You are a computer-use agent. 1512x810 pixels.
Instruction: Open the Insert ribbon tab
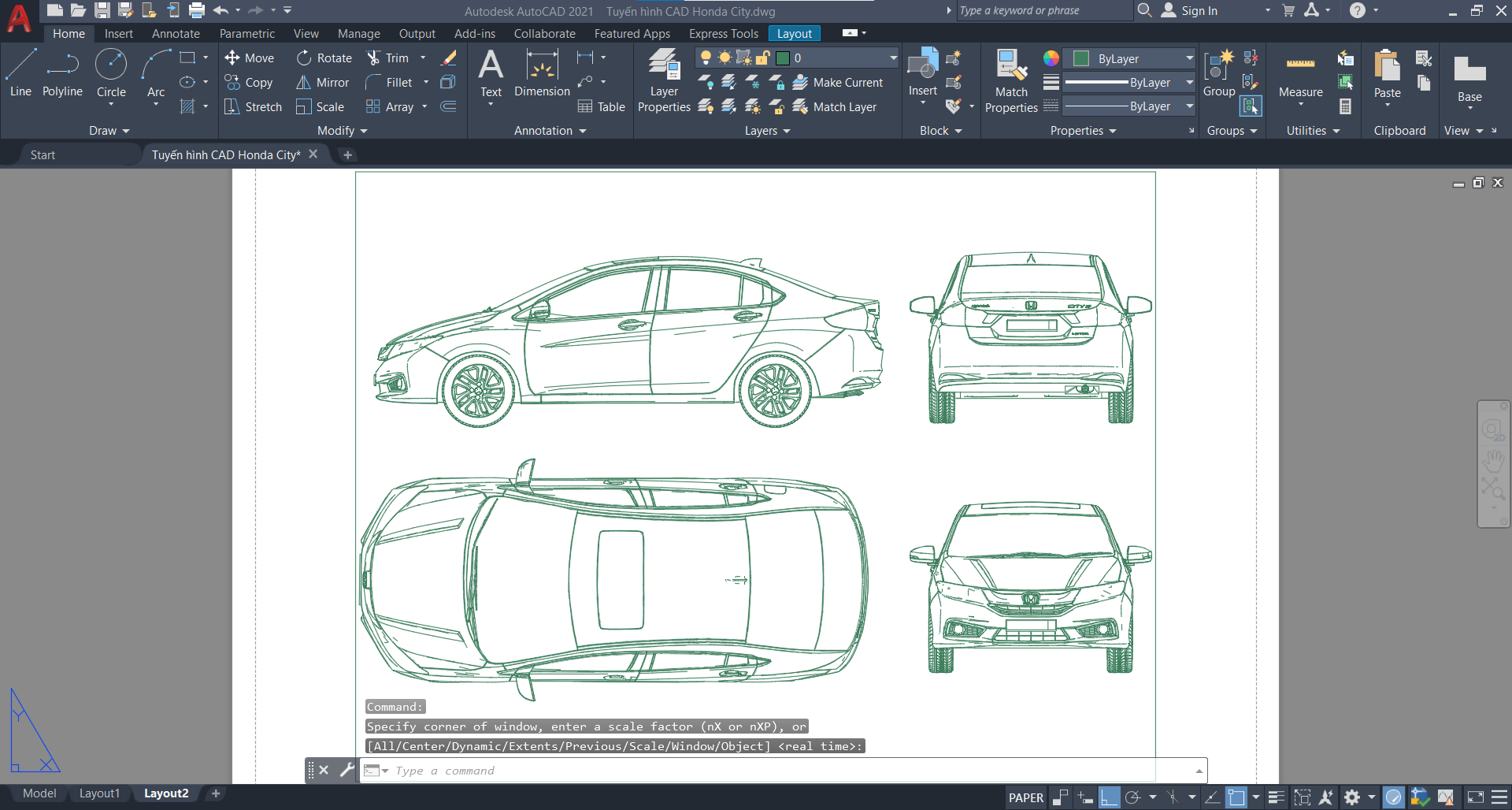[x=119, y=34]
